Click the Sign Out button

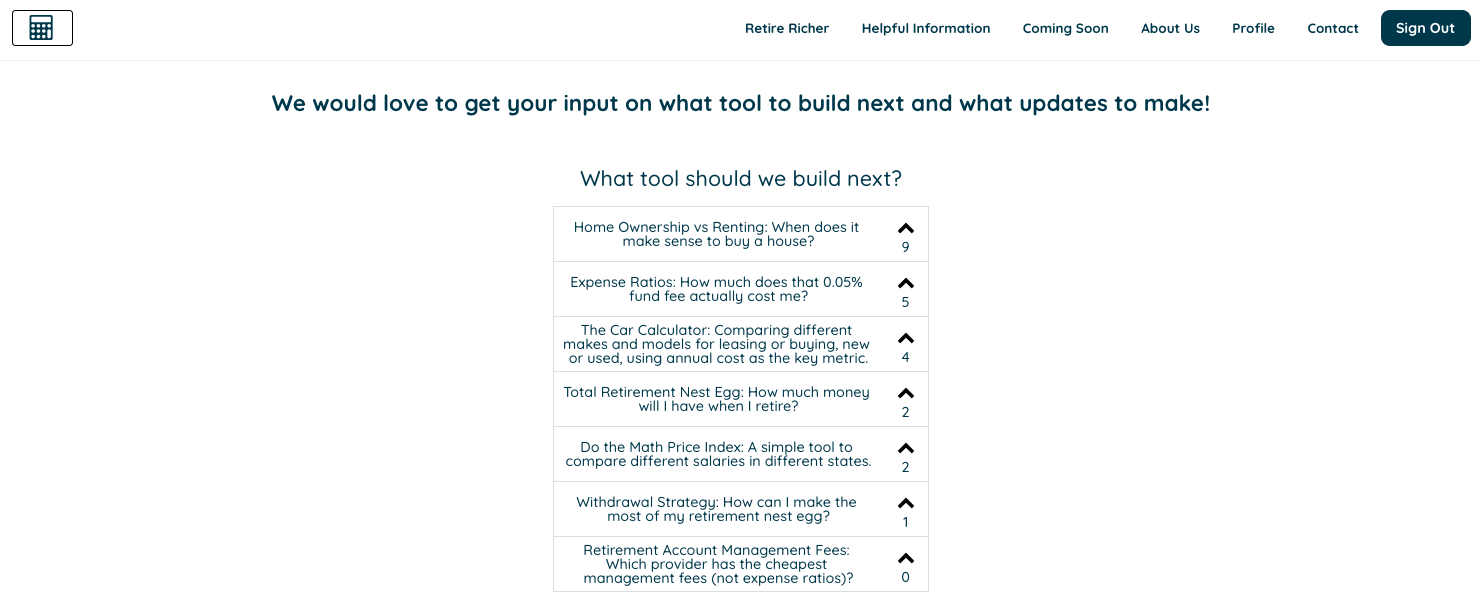1425,28
